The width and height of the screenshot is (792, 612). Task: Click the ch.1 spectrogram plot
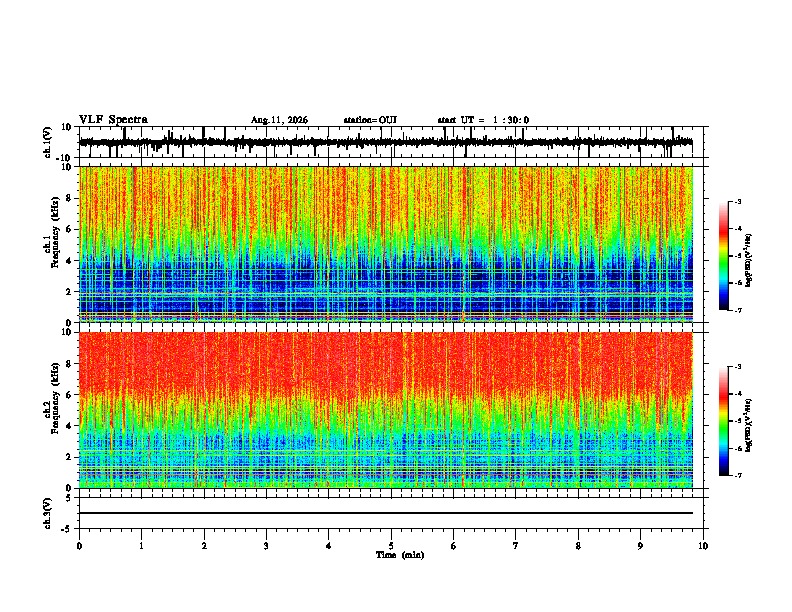tap(386, 244)
